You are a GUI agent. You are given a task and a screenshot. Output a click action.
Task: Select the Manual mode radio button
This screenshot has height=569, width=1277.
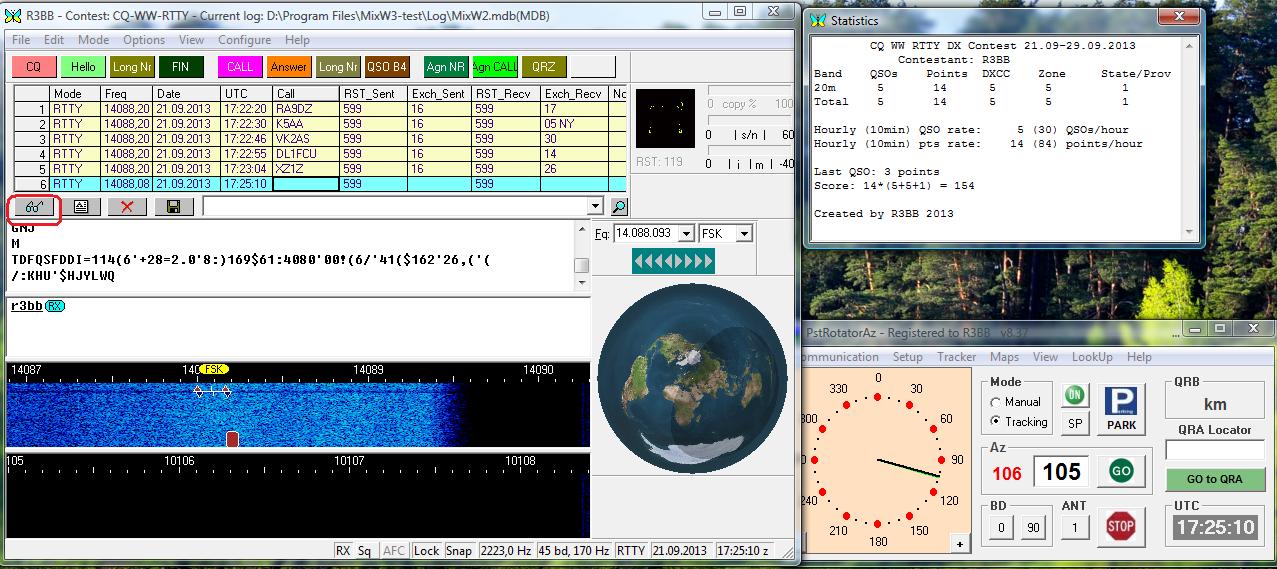click(996, 402)
